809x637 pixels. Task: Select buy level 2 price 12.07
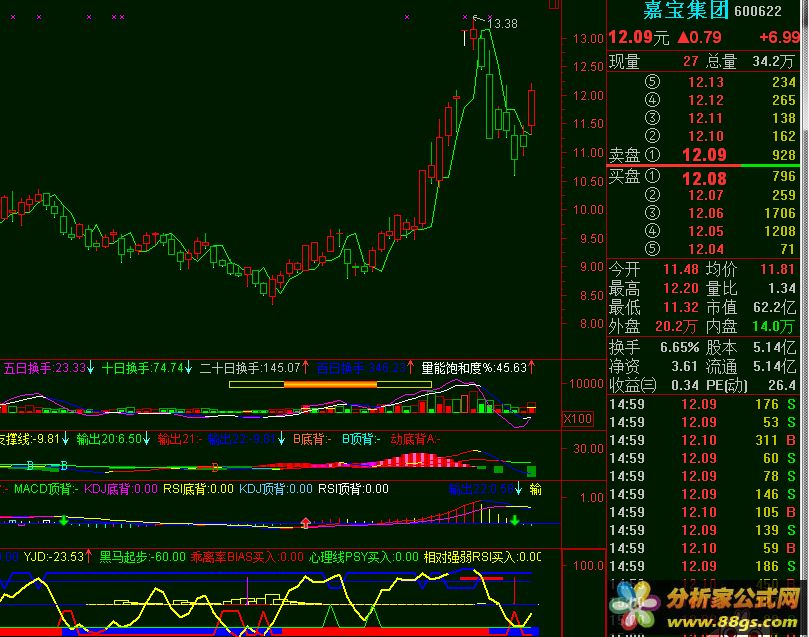(705, 195)
